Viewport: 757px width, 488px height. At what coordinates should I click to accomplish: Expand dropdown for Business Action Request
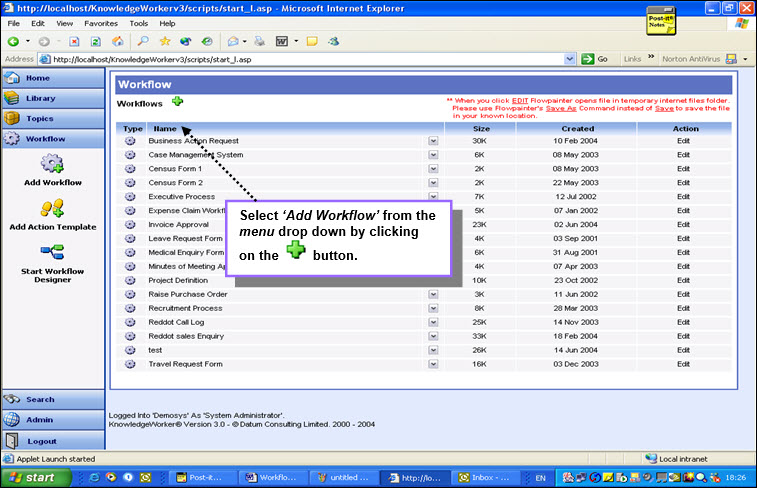point(433,141)
